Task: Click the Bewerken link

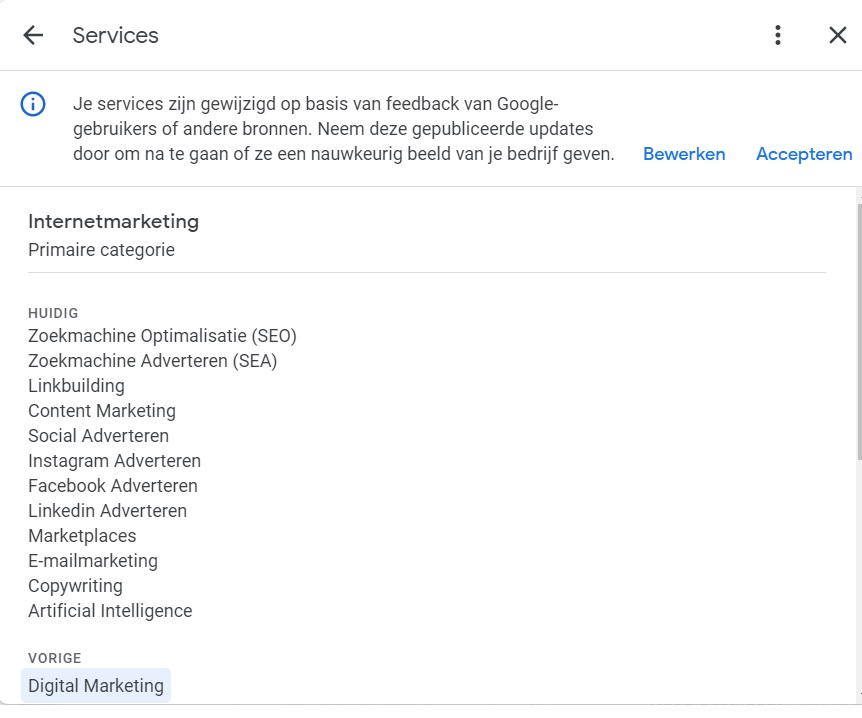Action: (684, 154)
